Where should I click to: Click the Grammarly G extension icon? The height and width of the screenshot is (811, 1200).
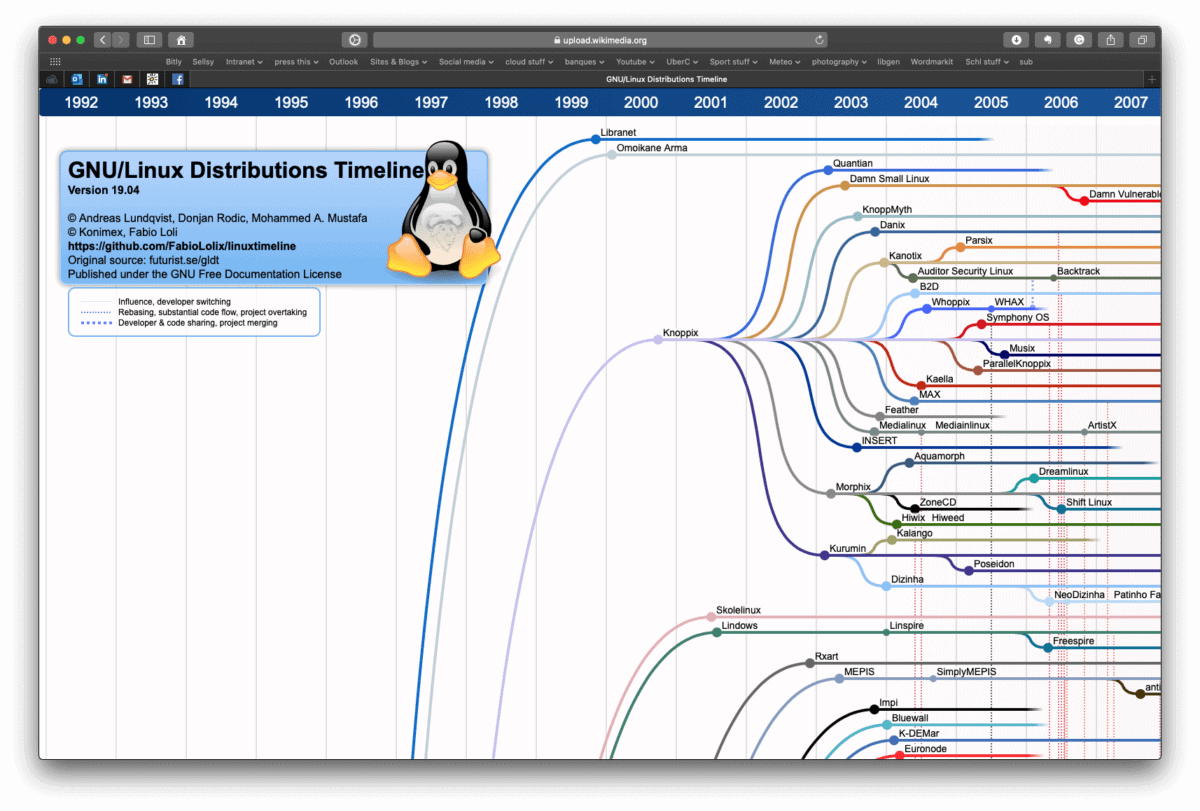pos(1079,40)
